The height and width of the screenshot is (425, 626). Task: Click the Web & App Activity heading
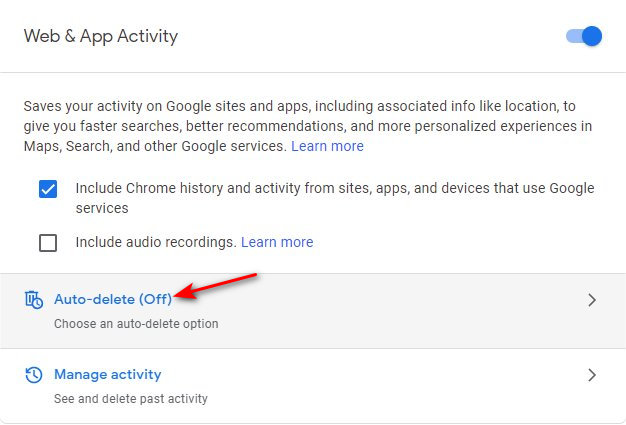[x=100, y=37]
